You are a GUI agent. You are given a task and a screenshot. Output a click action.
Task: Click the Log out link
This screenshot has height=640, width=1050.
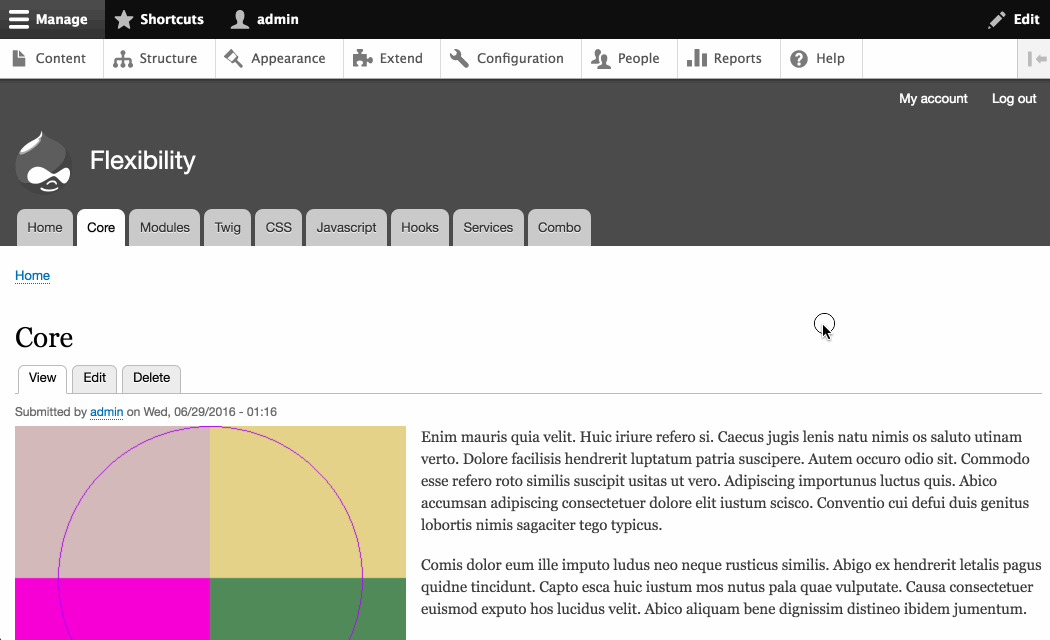coord(1014,98)
